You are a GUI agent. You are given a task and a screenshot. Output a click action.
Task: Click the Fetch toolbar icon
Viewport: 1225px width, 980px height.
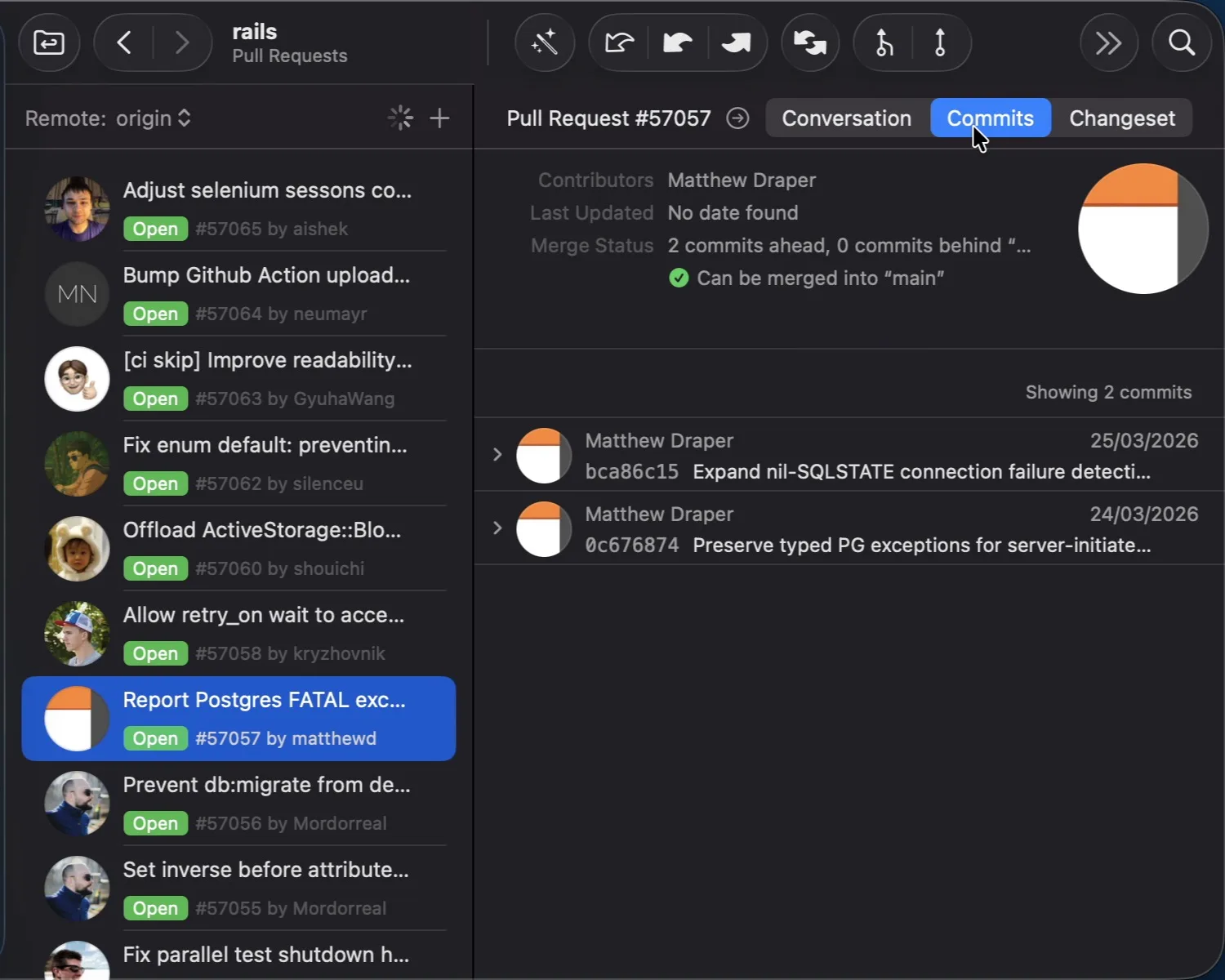619,42
